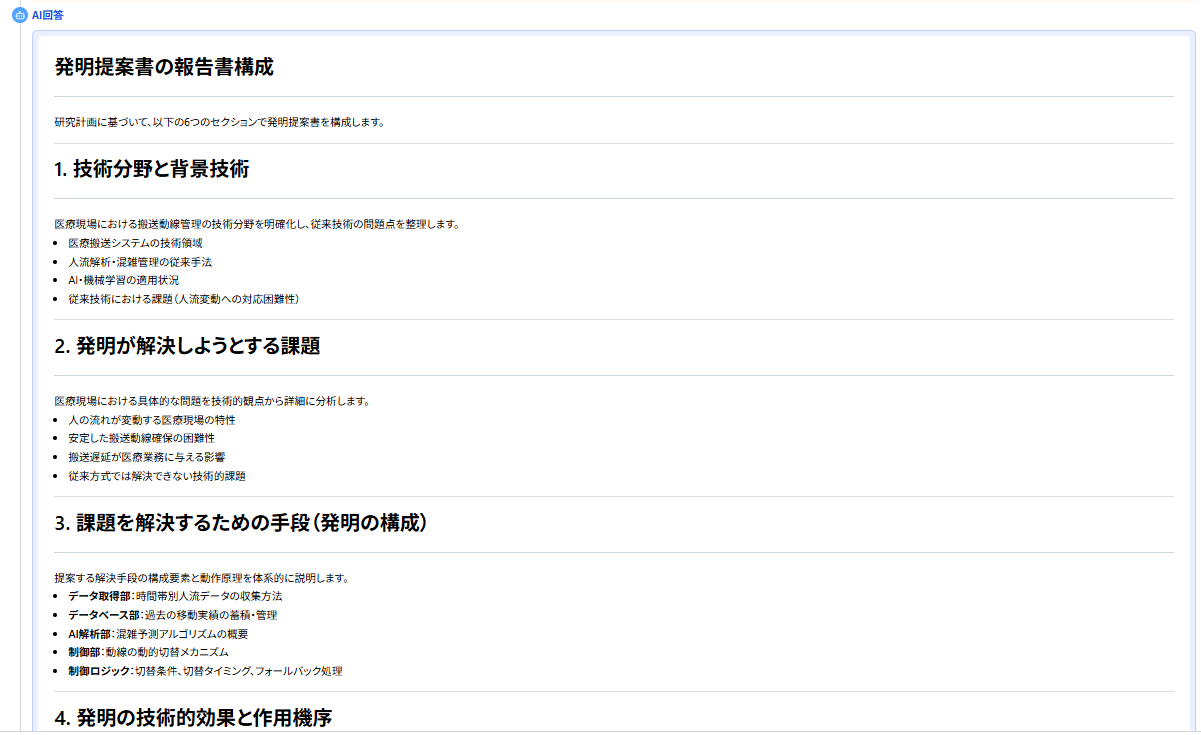The image size is (1201, 735).
Task: Click the bold 制御ロジック term
Action: click(x=98, y=671)
